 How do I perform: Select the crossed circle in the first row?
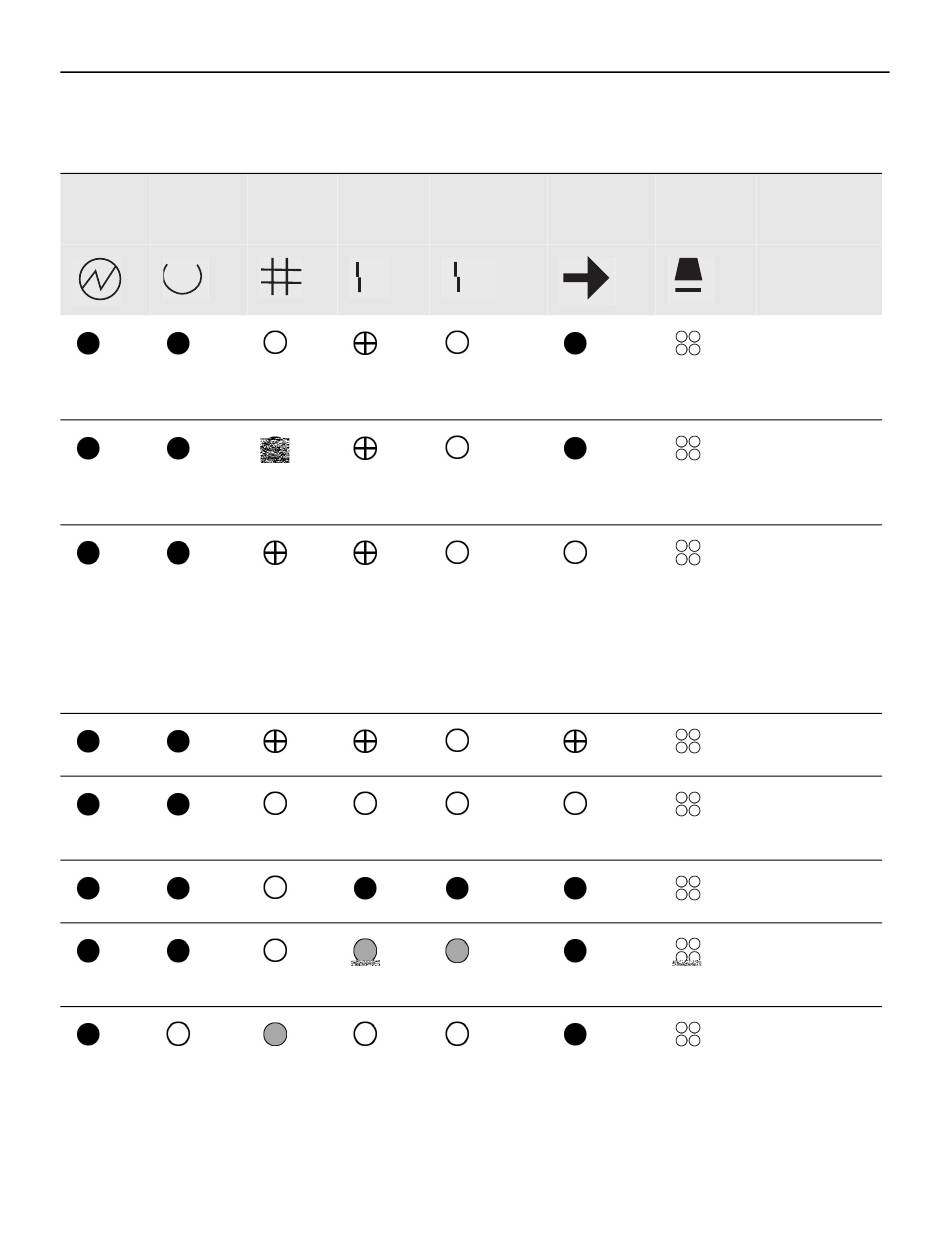pos(365,343)
